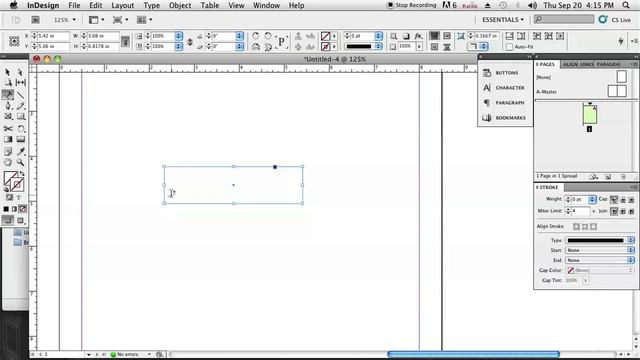Open the stroke Type dropdown in Stroke panel
640x360 pixels.
pos(600,240)
